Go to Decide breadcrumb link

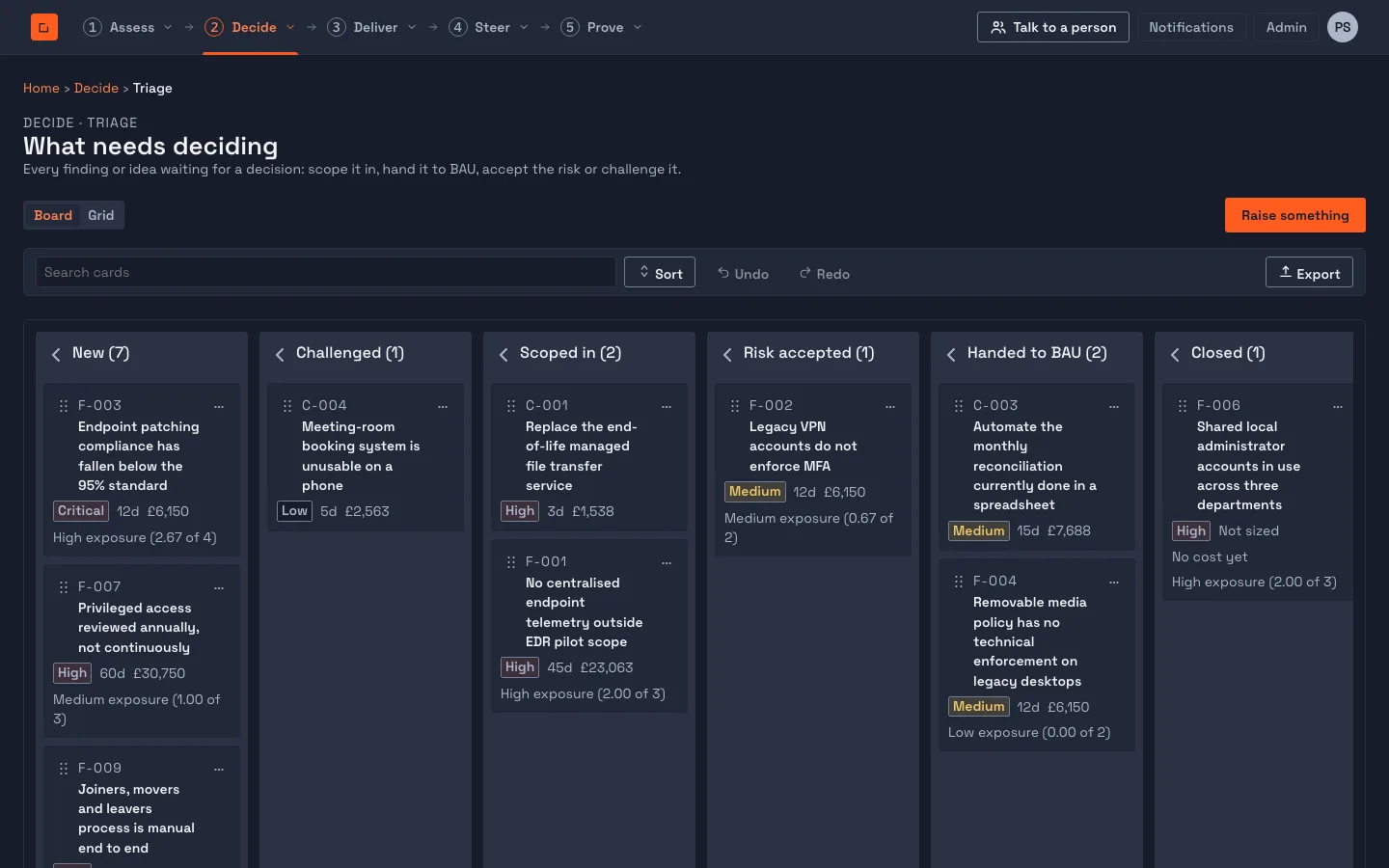[x=96, y=88]
